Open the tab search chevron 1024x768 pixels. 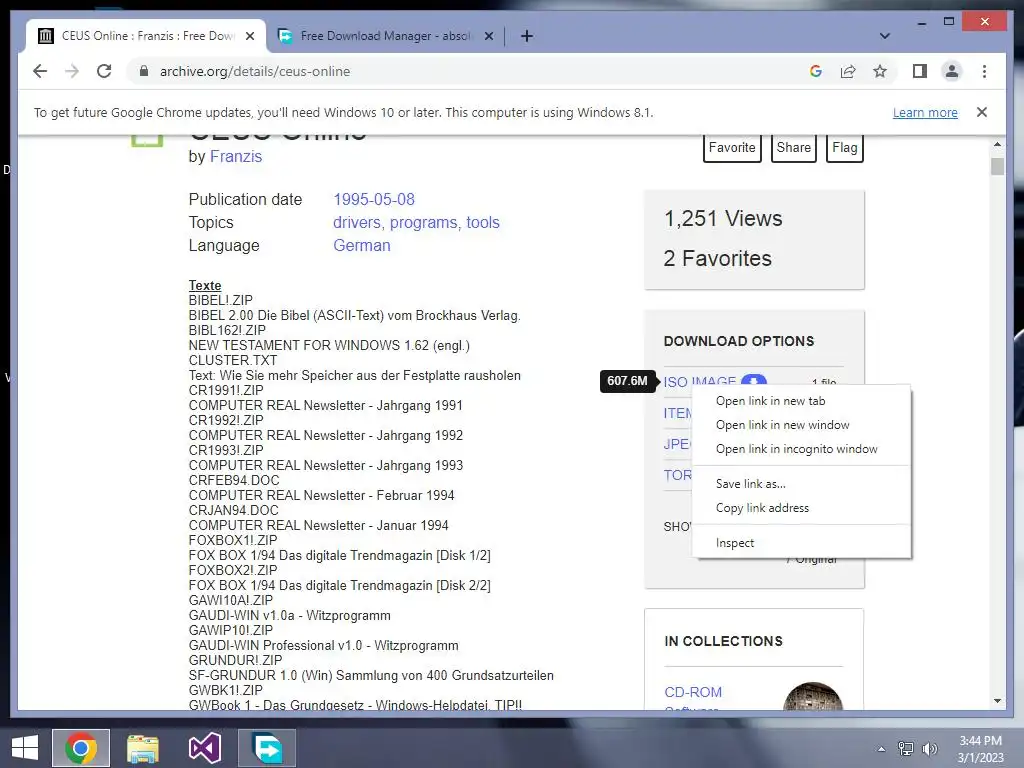point(885,36)
